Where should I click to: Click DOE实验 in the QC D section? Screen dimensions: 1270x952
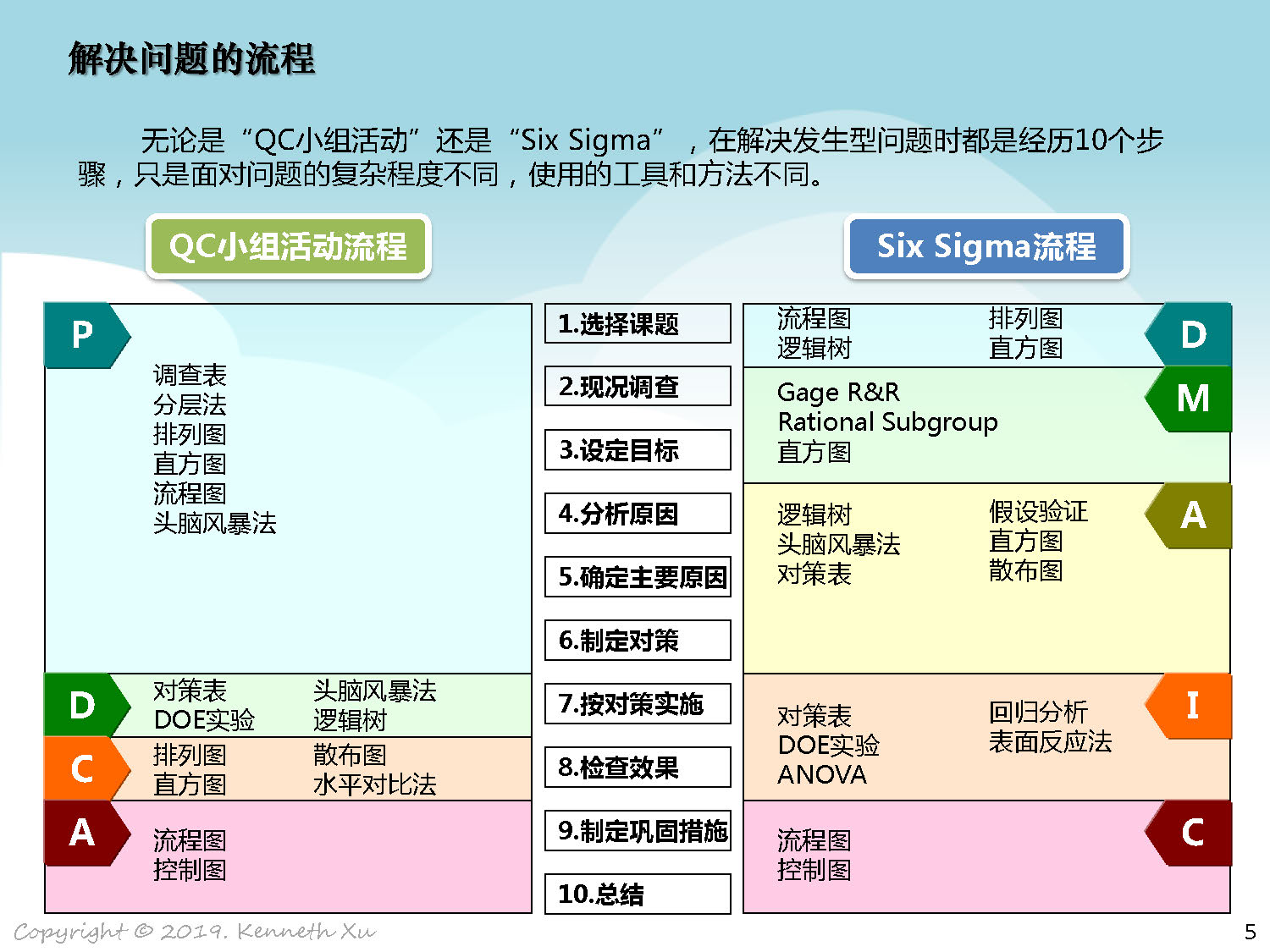click(x=204, y=720)
